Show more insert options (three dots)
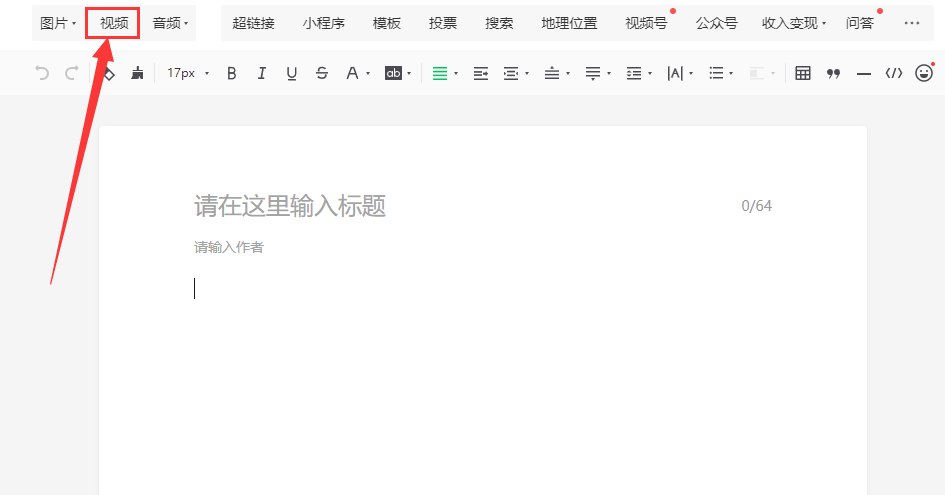This screenshot has height=495, width=945. 912,24
